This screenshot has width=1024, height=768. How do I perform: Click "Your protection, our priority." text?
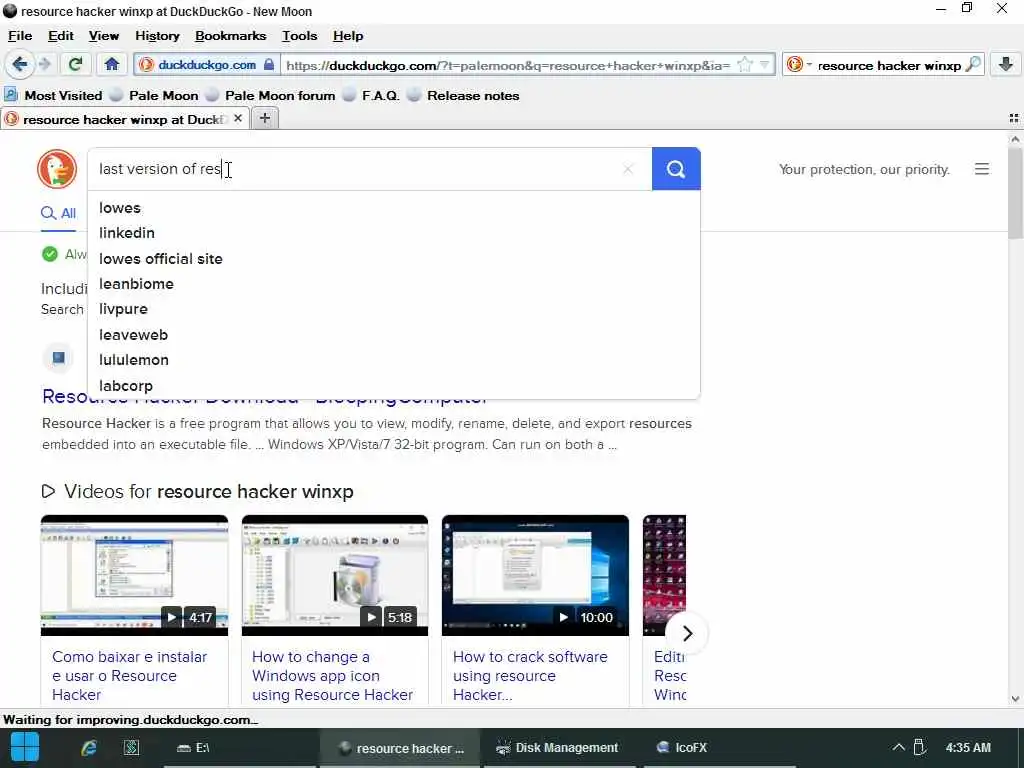864,169
